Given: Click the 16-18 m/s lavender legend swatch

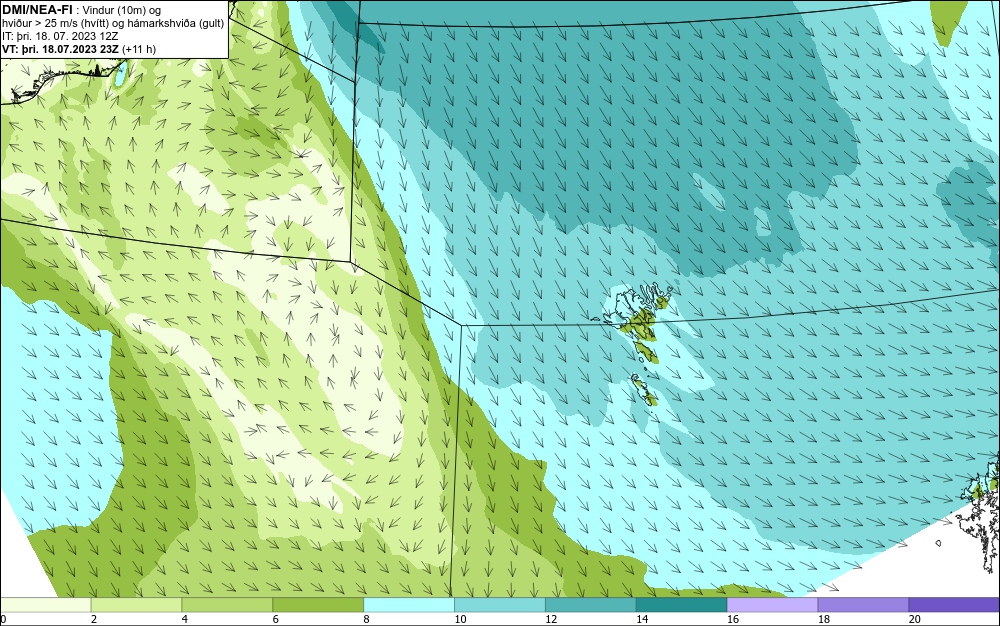Looking at the screenshot, I should [x=772, y=605].
